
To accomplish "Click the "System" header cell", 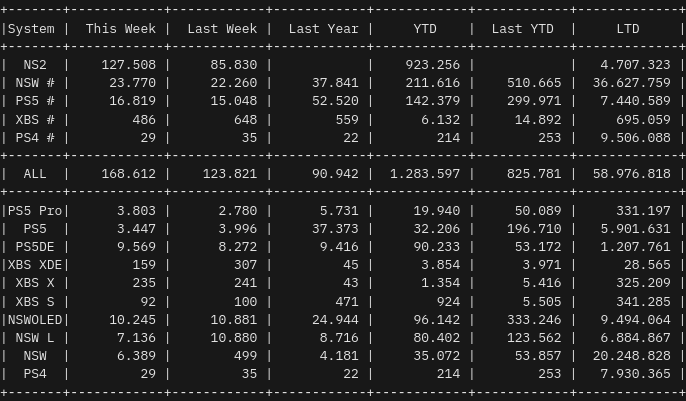I will pyautogui.click(x=31, y=29).
